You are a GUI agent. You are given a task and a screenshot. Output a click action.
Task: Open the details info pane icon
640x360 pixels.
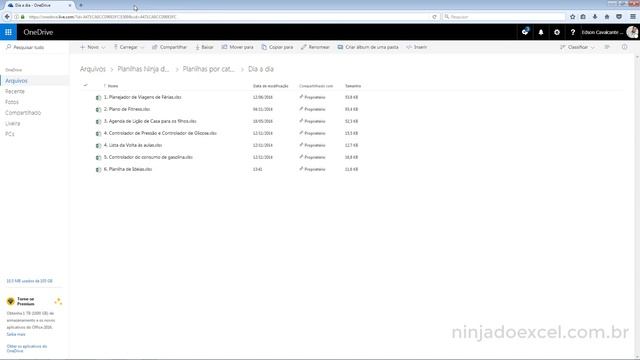(x=624, y=47)
